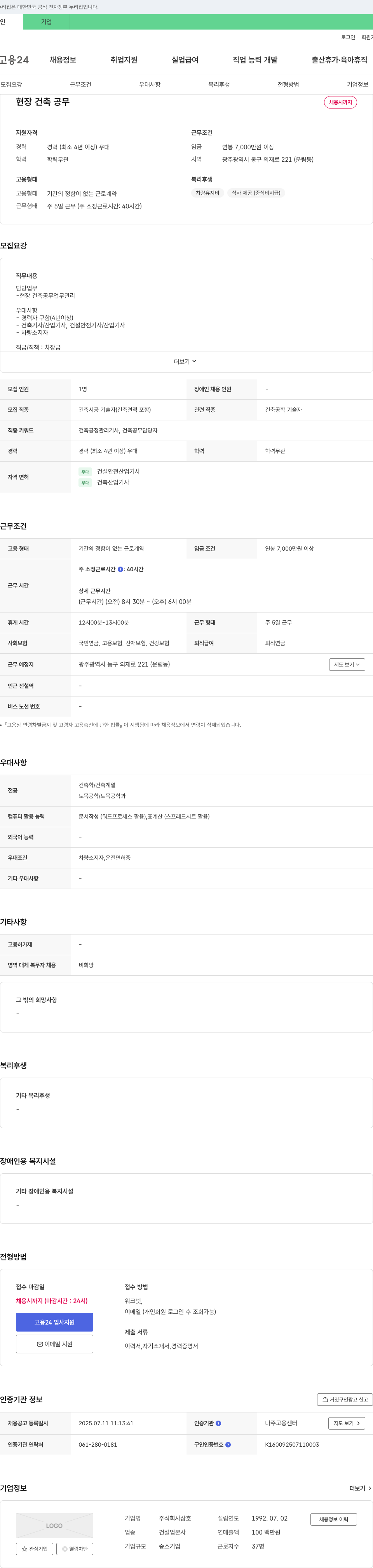Open 더보기 in the 기업정보 section
The width and height of the screenshot is (373, 1568).
pos(360,1488)
